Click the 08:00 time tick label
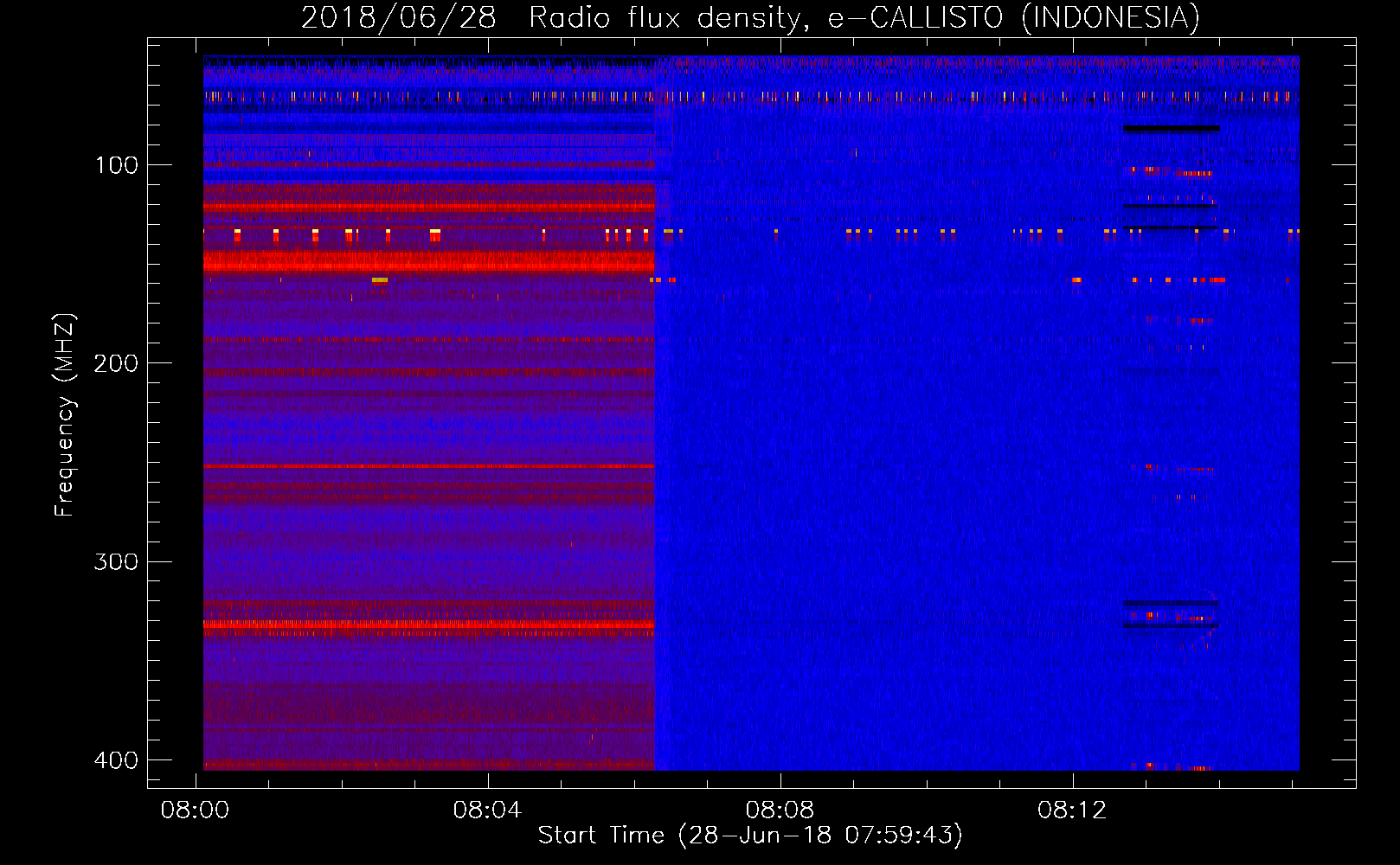Screen dimensions: 1400x865 (196, 811)
